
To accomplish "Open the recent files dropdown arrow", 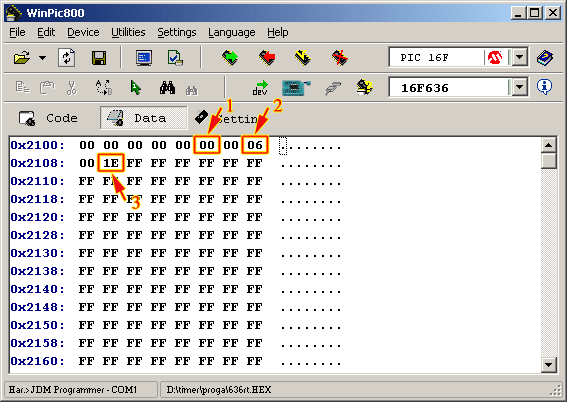I will click(x=42, y=58).
